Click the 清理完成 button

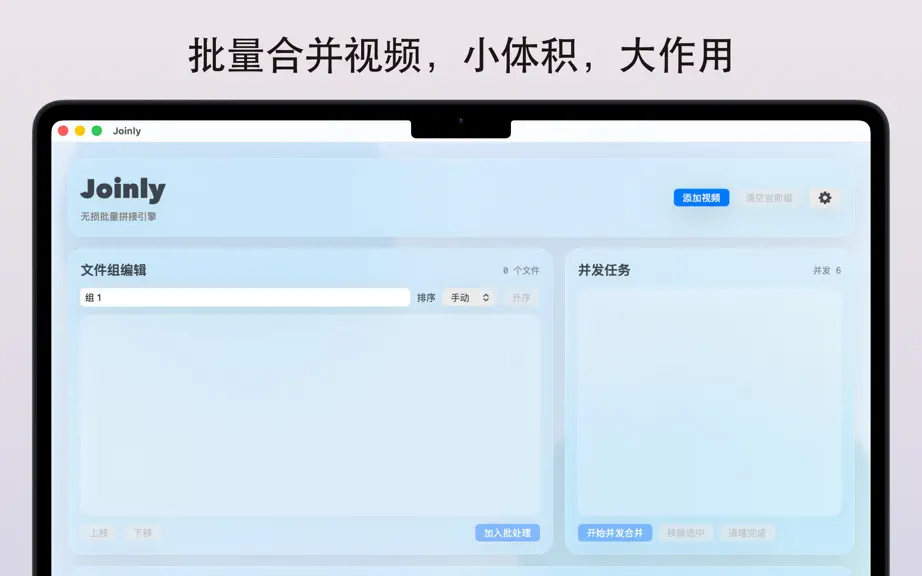click(x=747, y=533)
